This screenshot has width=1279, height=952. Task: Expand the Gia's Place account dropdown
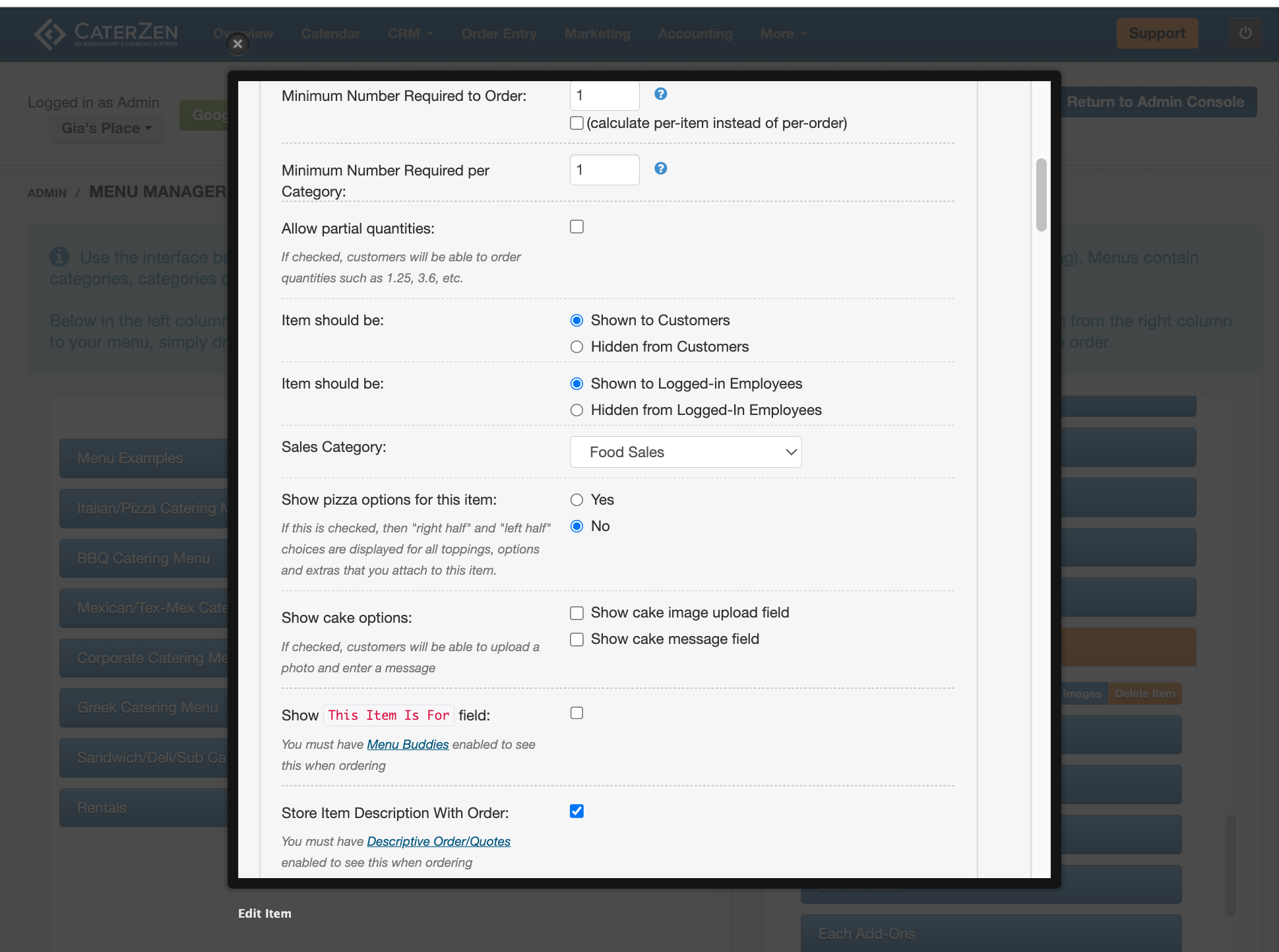[x=106, y=128]
